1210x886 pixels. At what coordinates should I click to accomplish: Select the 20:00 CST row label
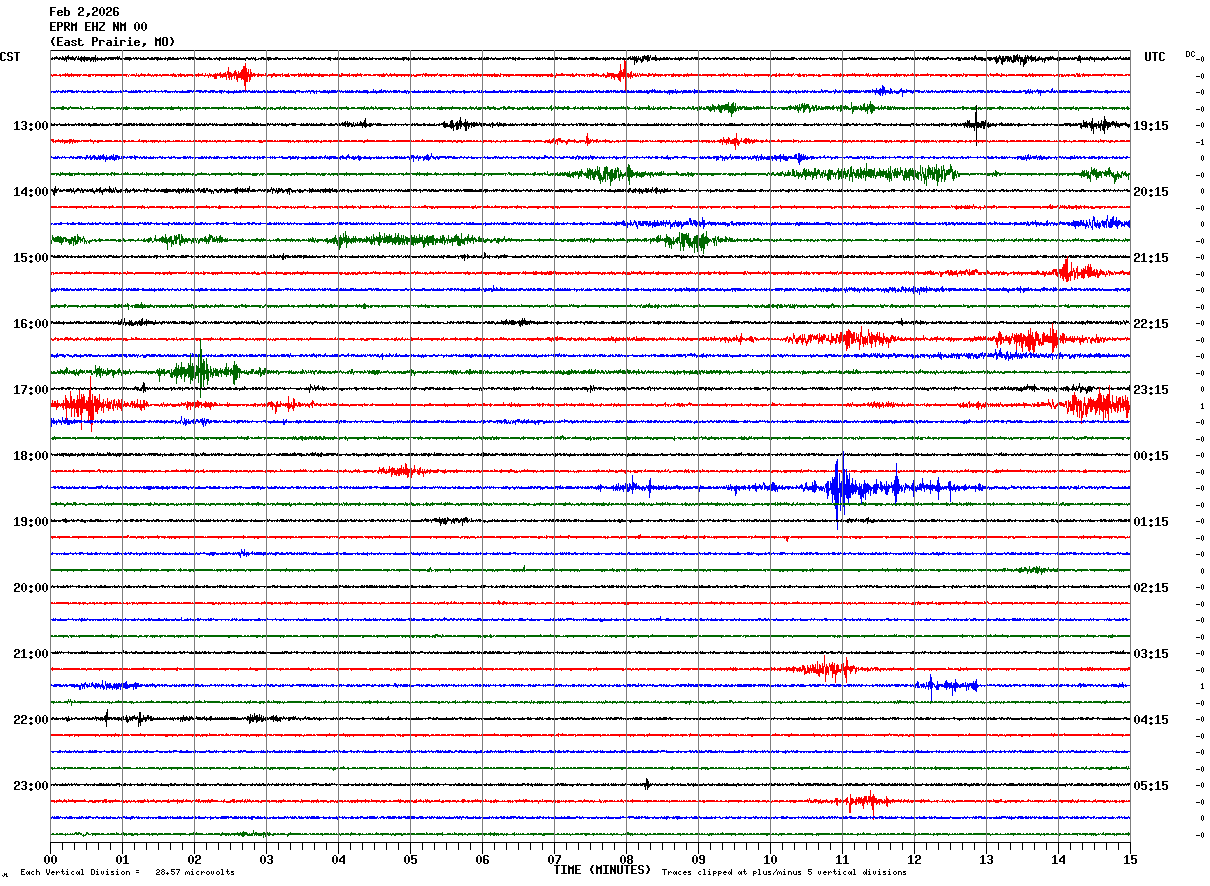31,588
